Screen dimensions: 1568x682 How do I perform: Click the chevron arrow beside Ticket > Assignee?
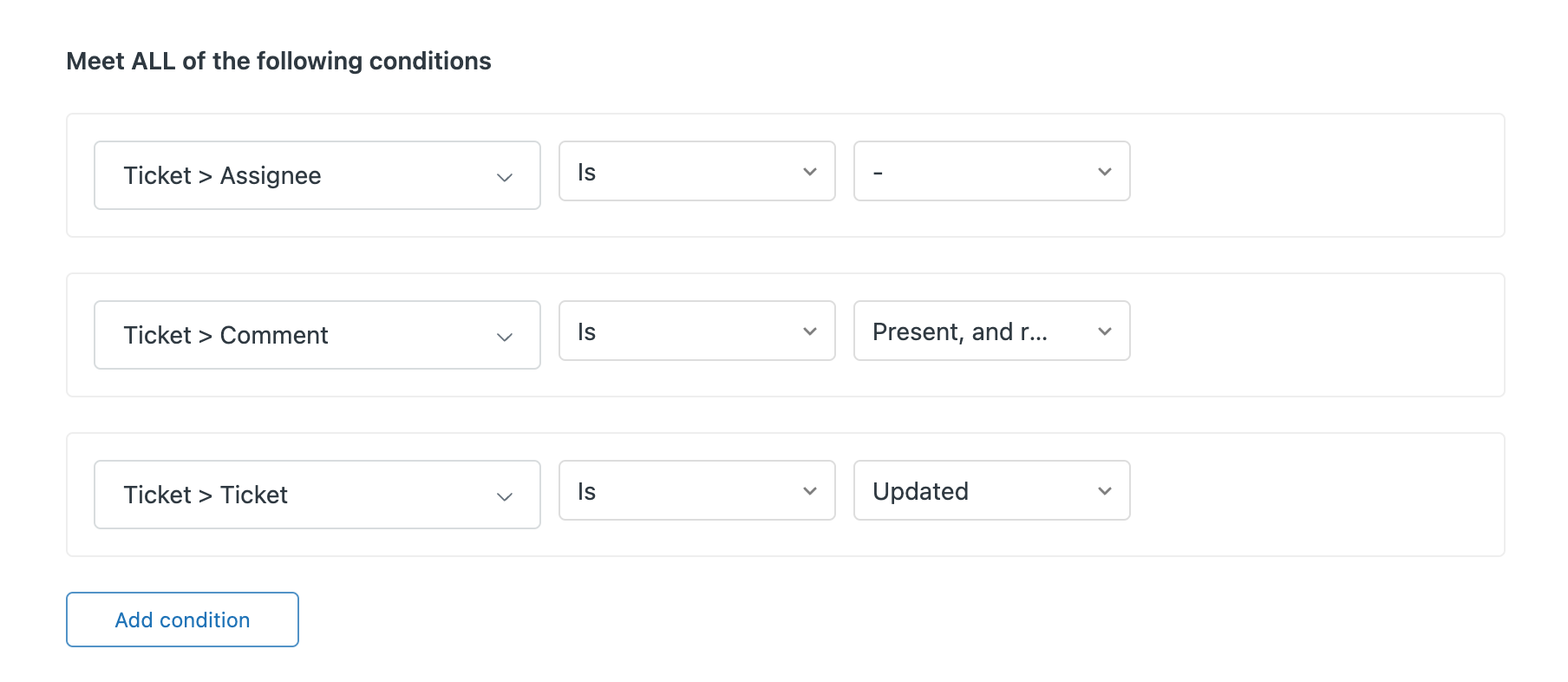[x=505, y=177]
